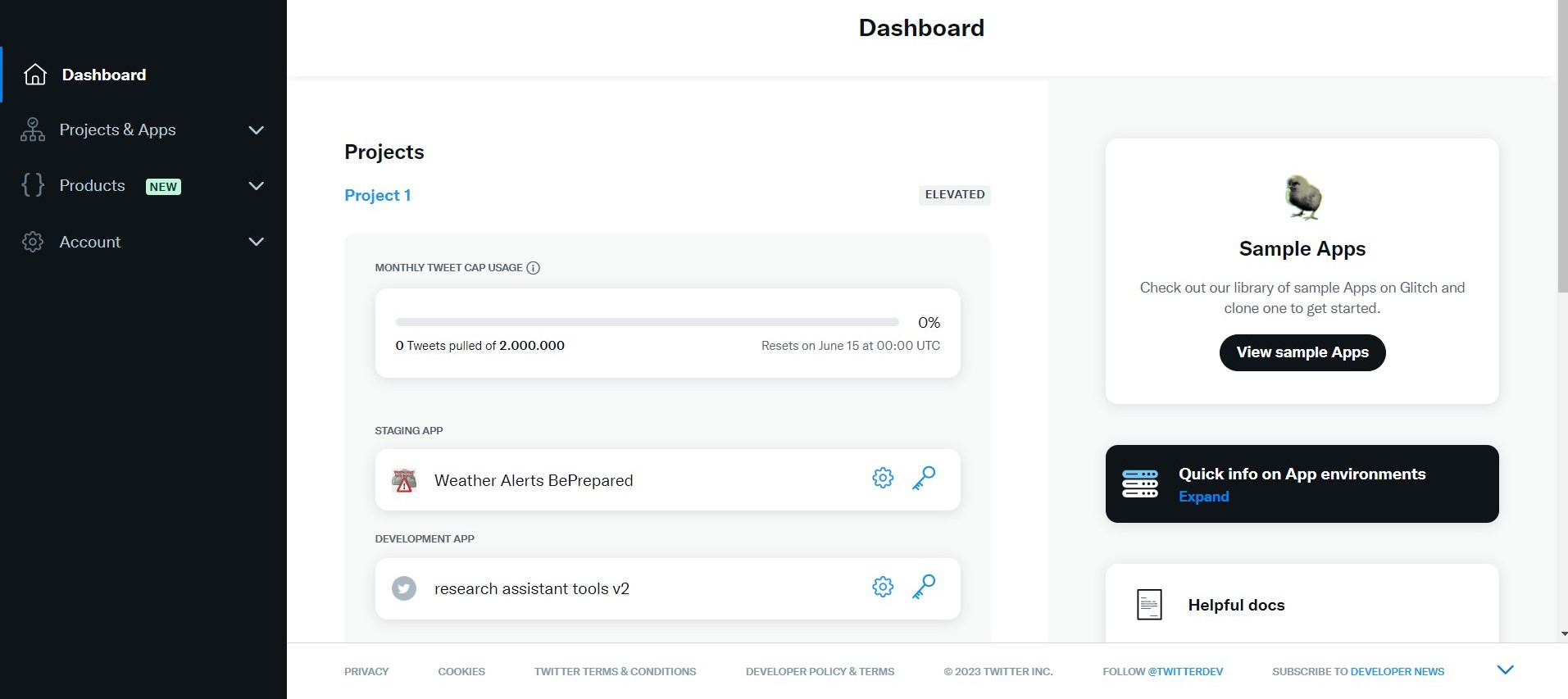Select the research assistant tools v2 app name
The width and height of the screenshot is (1568, 699).
click(x=532, y=588)
